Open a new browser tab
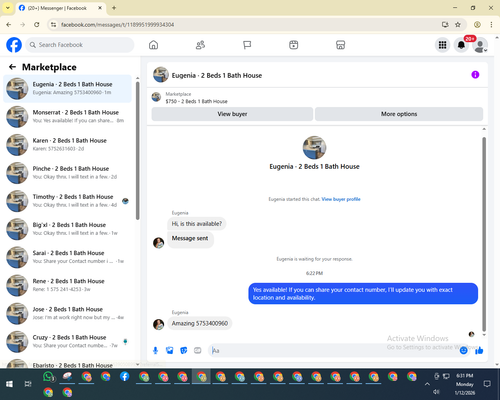The width and height of the screenshot is (500, 400). pyautogui.click(x=114, y=8)
